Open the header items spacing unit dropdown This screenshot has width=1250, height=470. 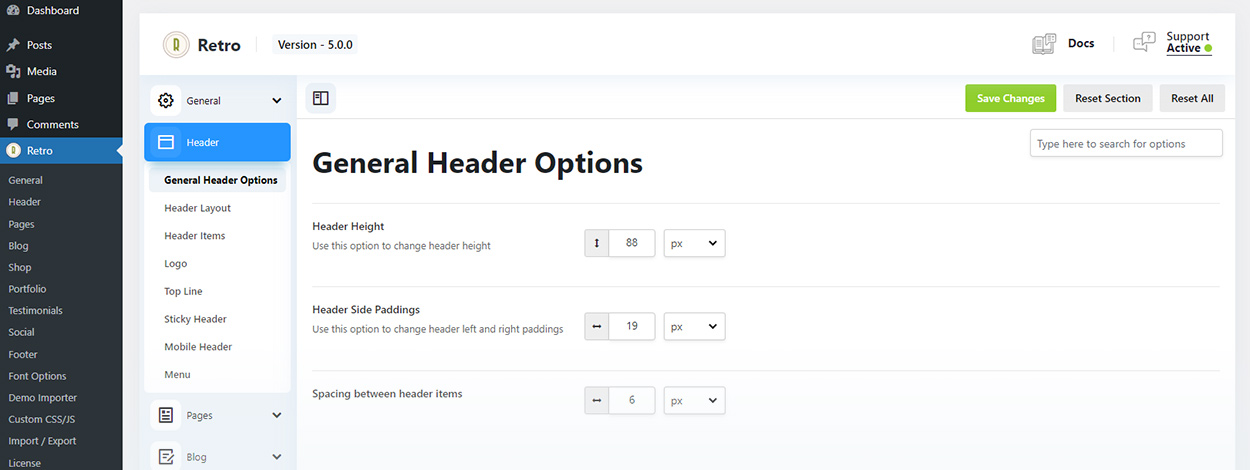(x=694, y=400)
